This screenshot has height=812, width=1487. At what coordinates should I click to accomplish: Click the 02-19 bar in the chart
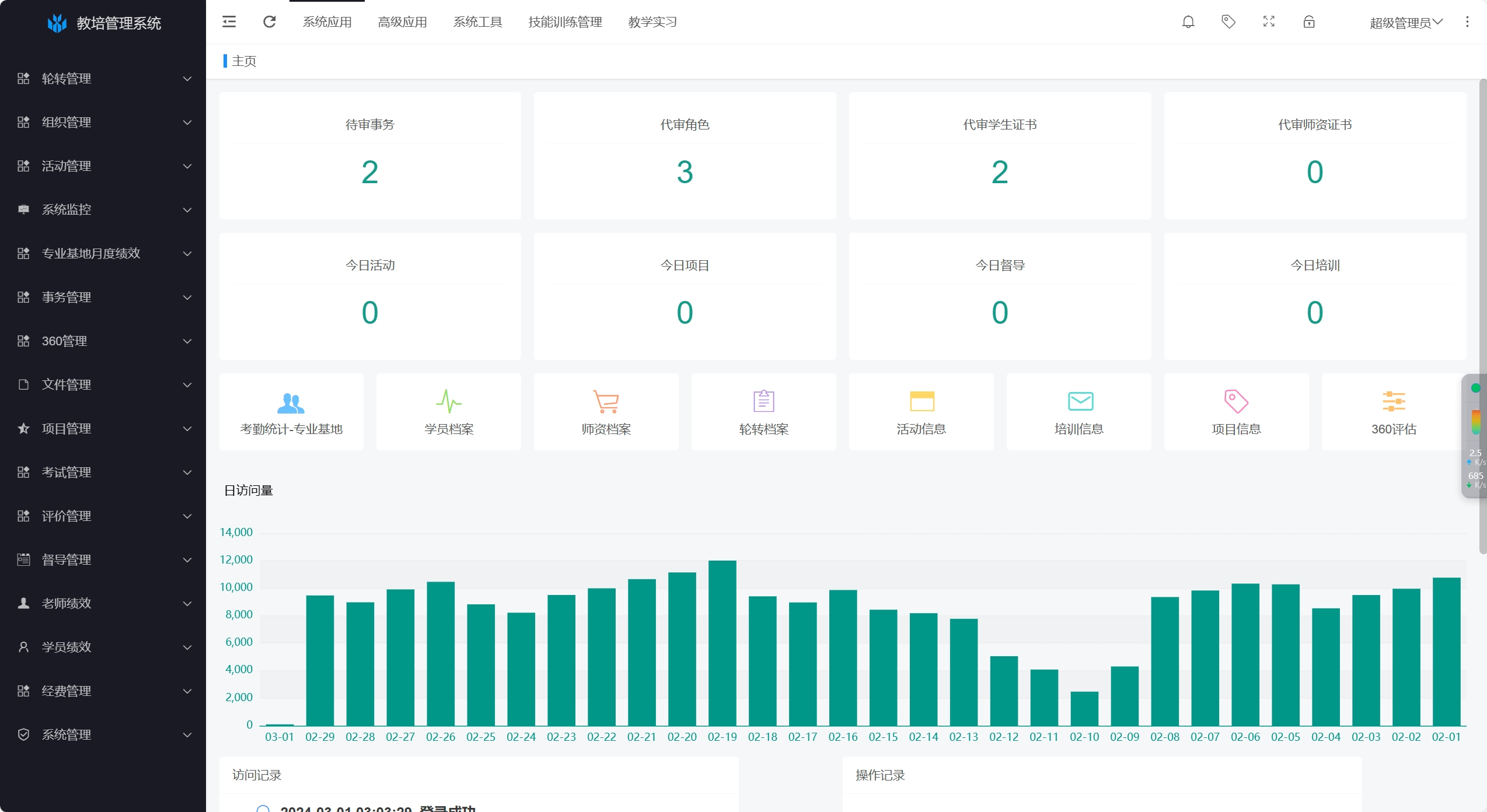coord(722,643)
